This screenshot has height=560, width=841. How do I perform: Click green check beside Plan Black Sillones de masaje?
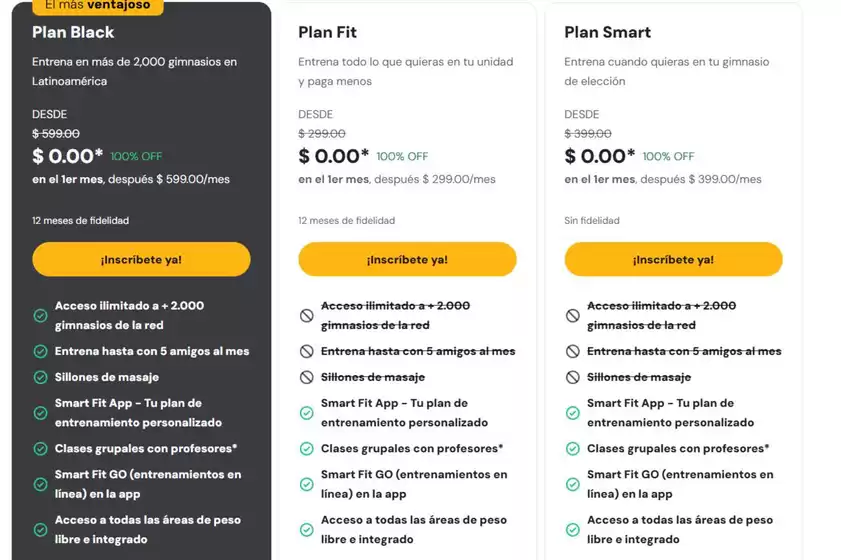pos(40,377)
